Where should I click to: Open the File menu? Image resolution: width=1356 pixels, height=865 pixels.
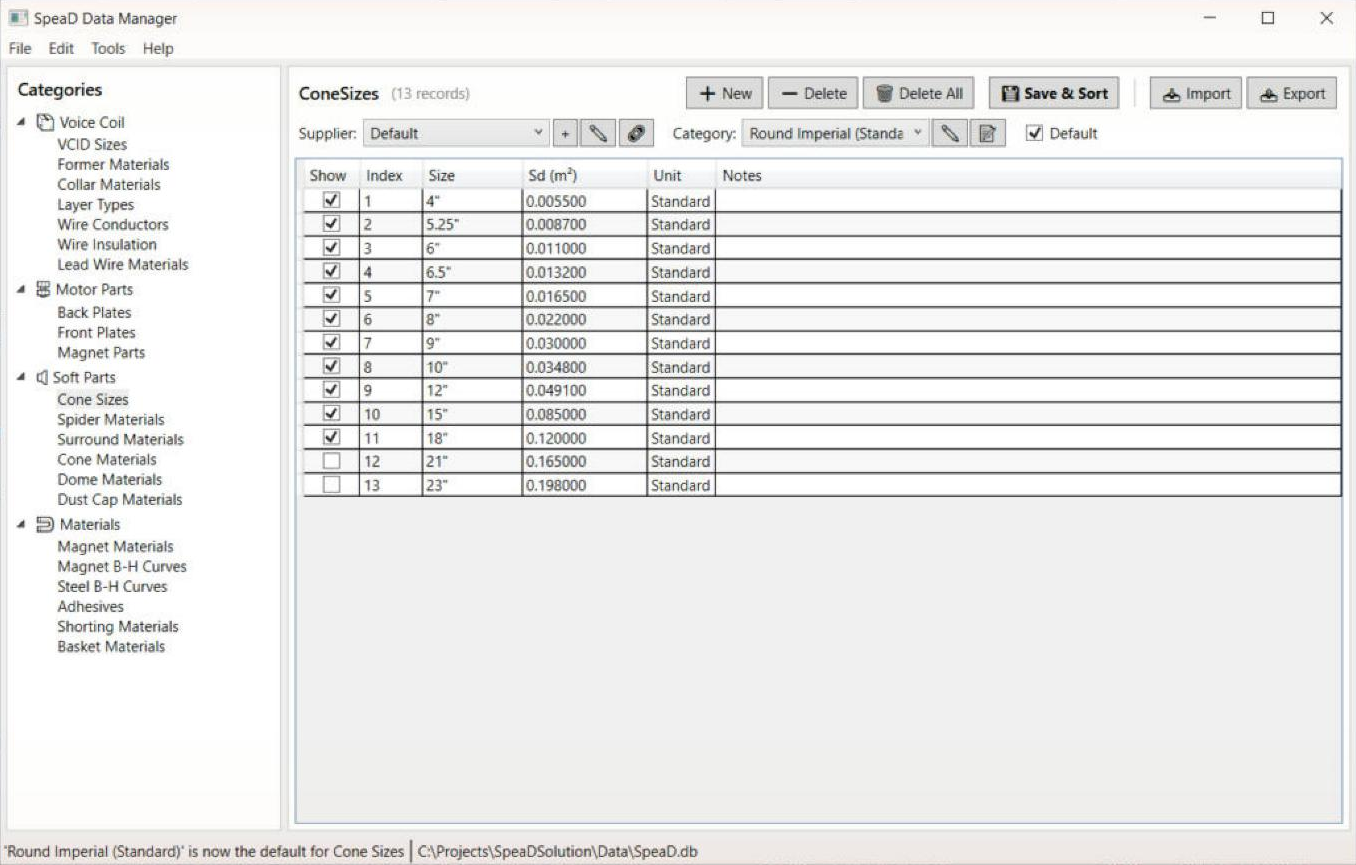coord(20,48)
